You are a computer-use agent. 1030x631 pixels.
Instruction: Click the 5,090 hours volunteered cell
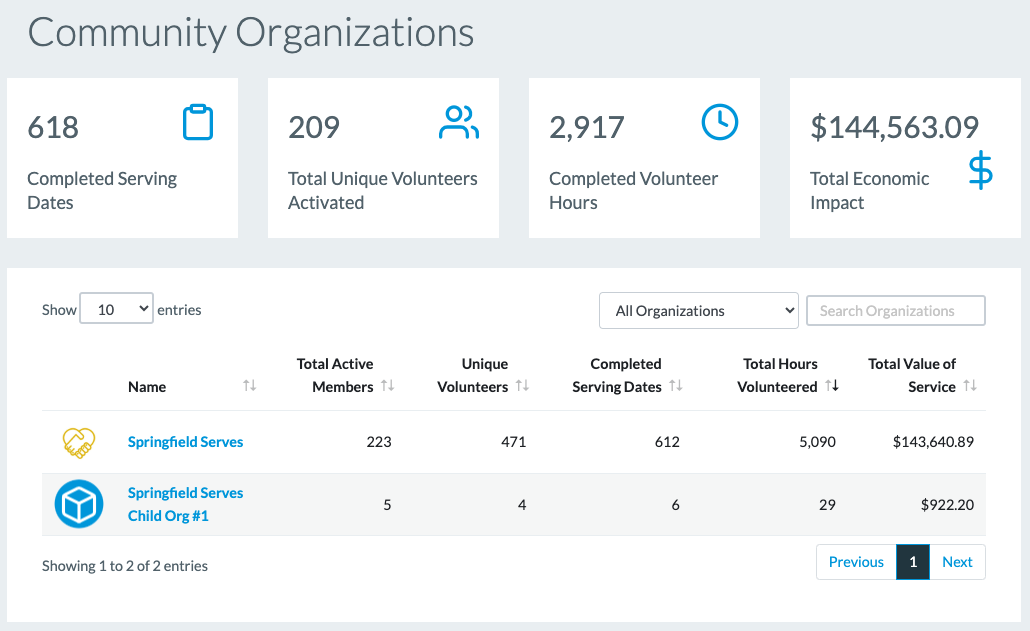point(818,442)
